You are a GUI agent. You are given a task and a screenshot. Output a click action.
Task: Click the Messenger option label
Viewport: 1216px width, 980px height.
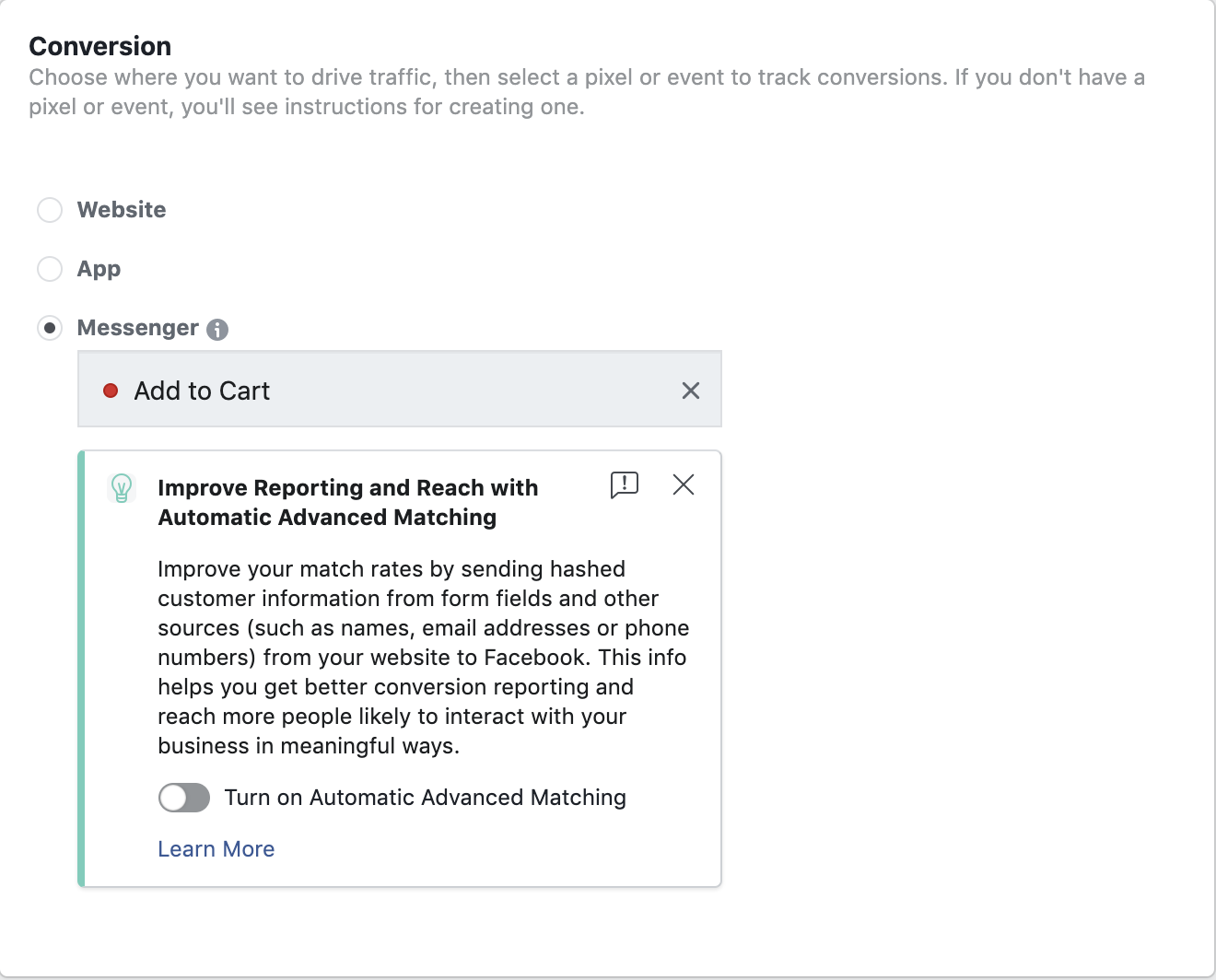[138, 328]
